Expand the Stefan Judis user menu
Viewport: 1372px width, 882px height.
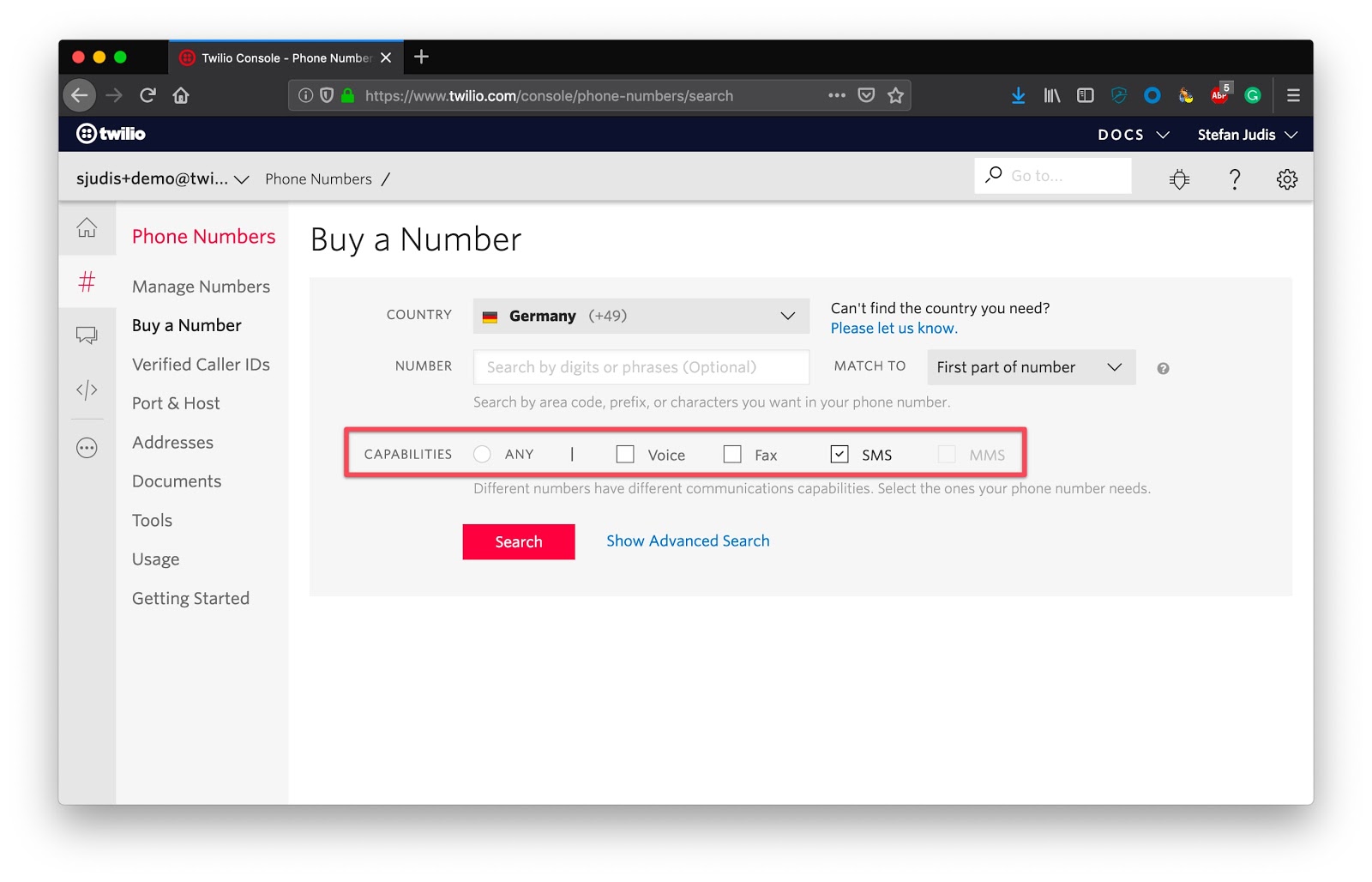tap(1248, 135)
